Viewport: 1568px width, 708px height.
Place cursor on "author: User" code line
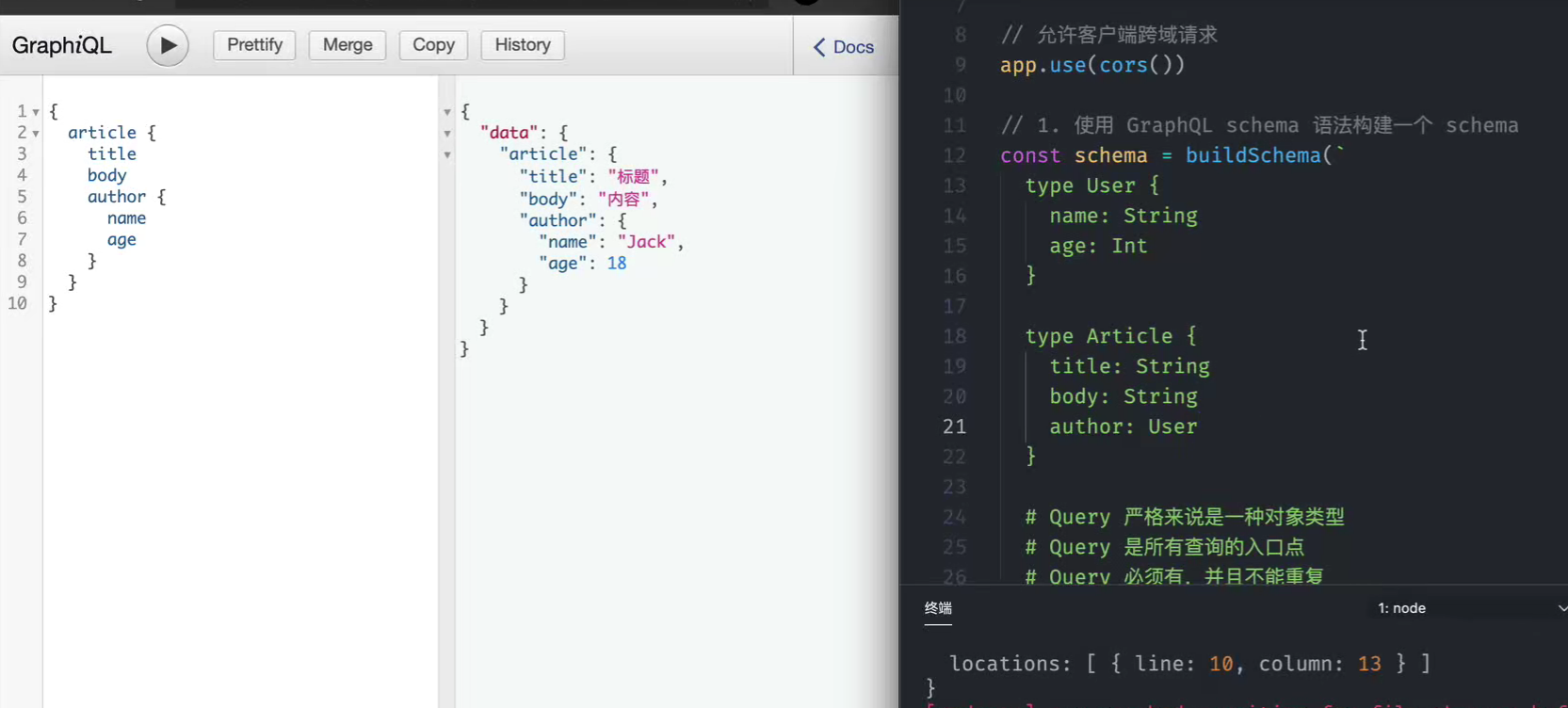click(x=1123, y=426)
